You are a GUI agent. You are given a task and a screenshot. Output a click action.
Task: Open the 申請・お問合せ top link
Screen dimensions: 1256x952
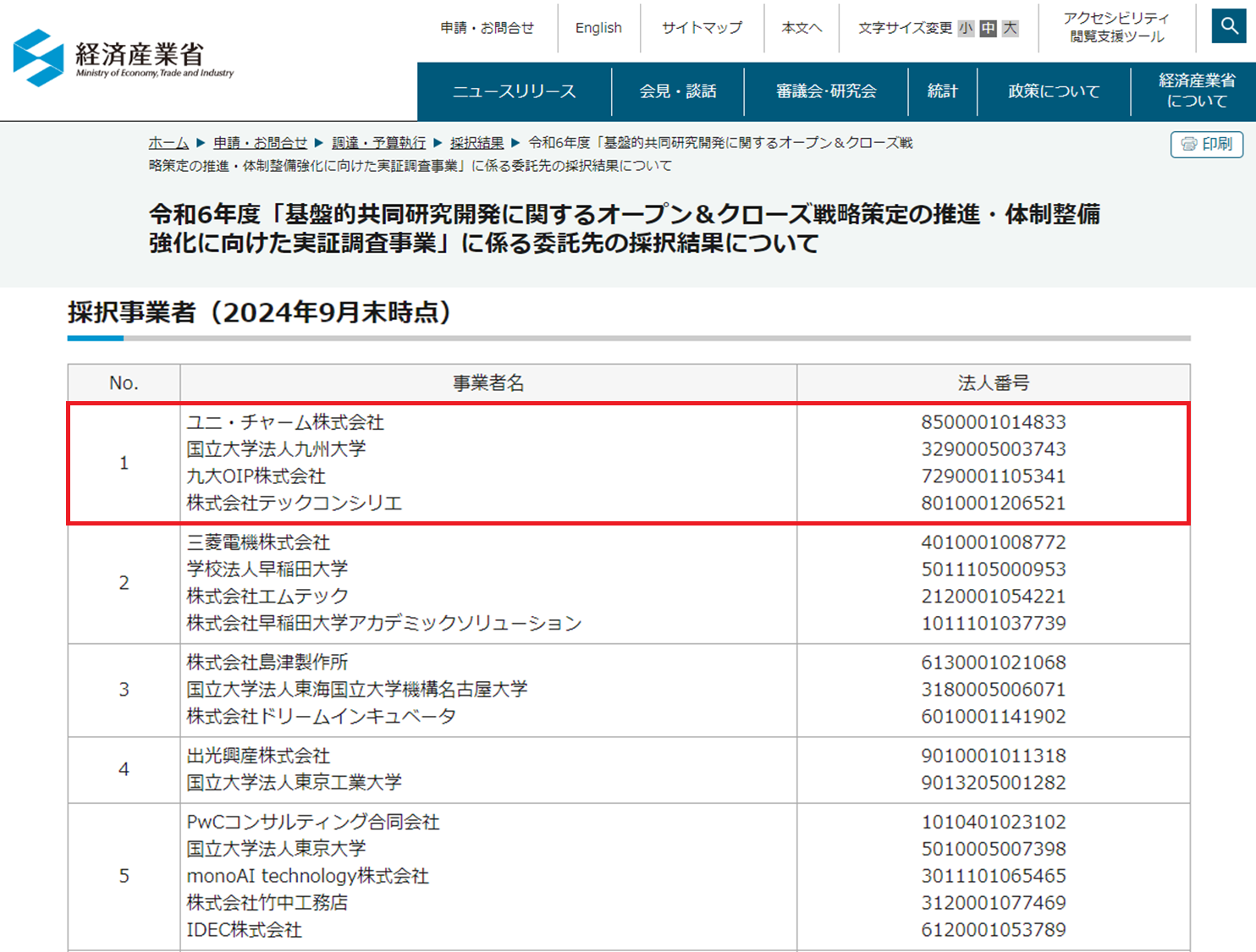pyautogui.click(x=488, y=28)
